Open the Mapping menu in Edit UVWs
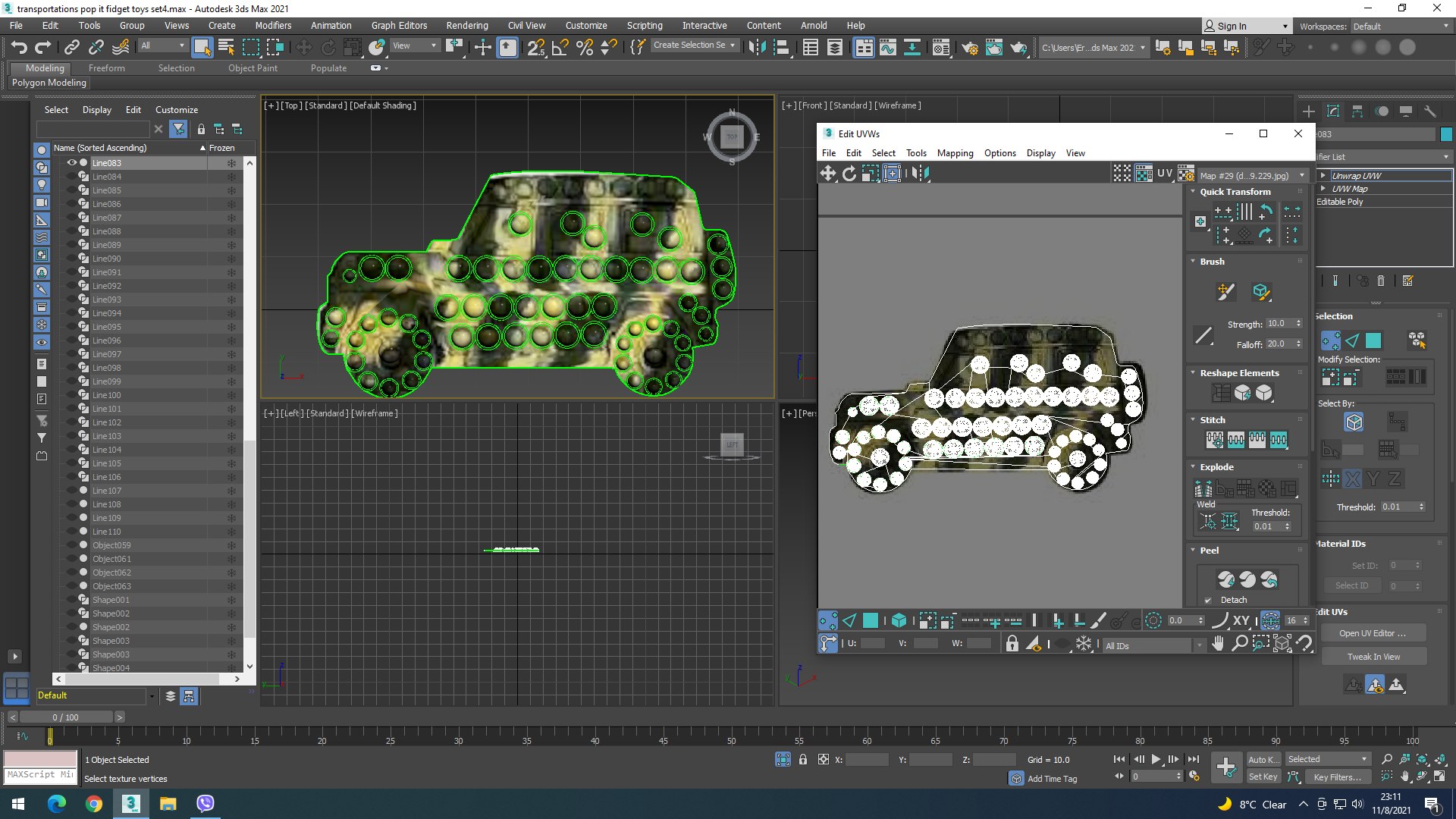This screenshot has width=1456, height=819. pos(955,153)
